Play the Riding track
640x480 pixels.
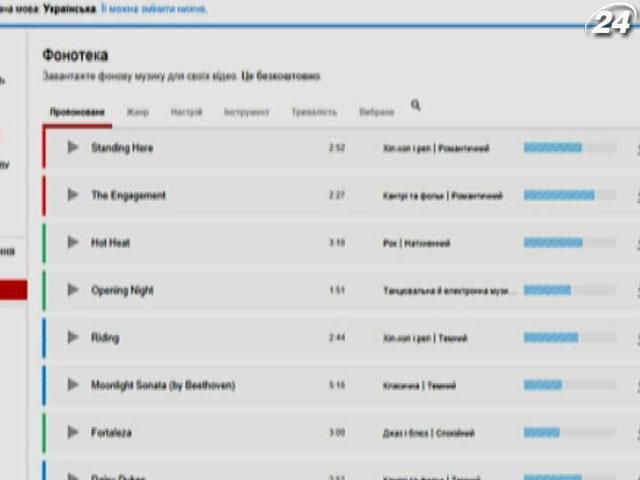73,337
